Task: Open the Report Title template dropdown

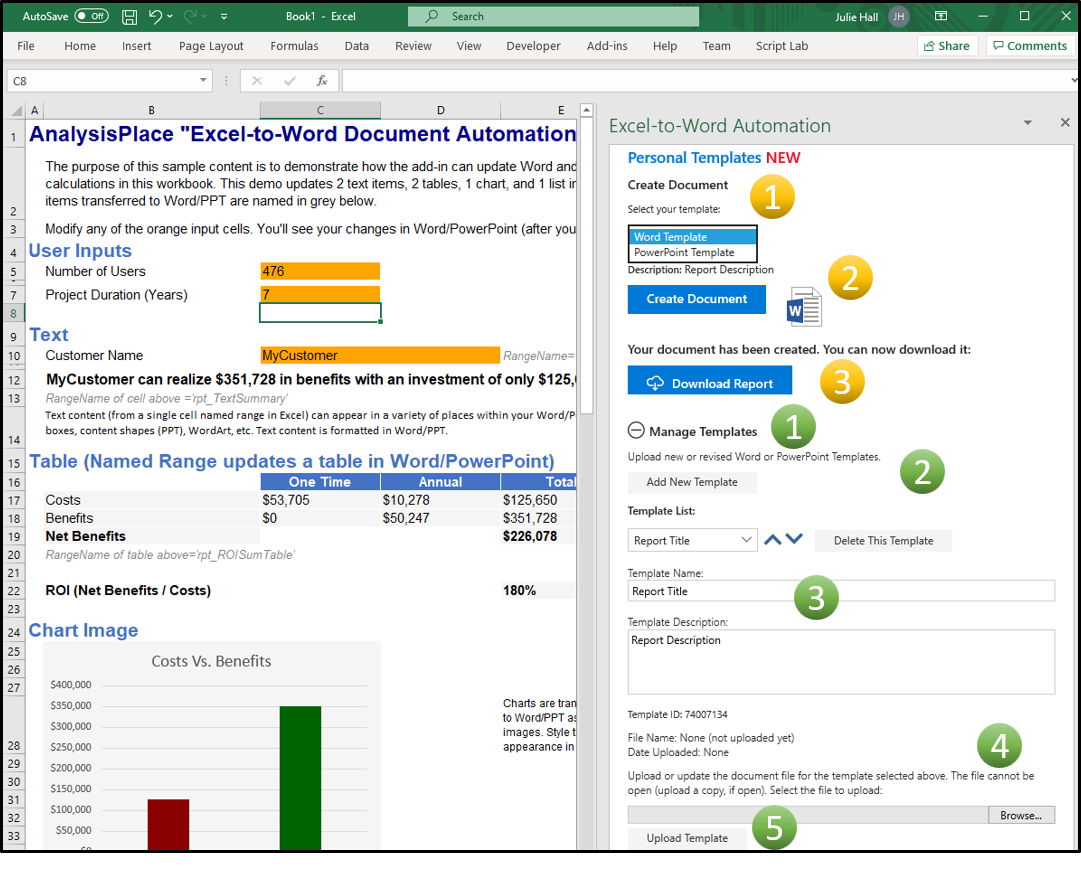Action: tap(692, 541)
